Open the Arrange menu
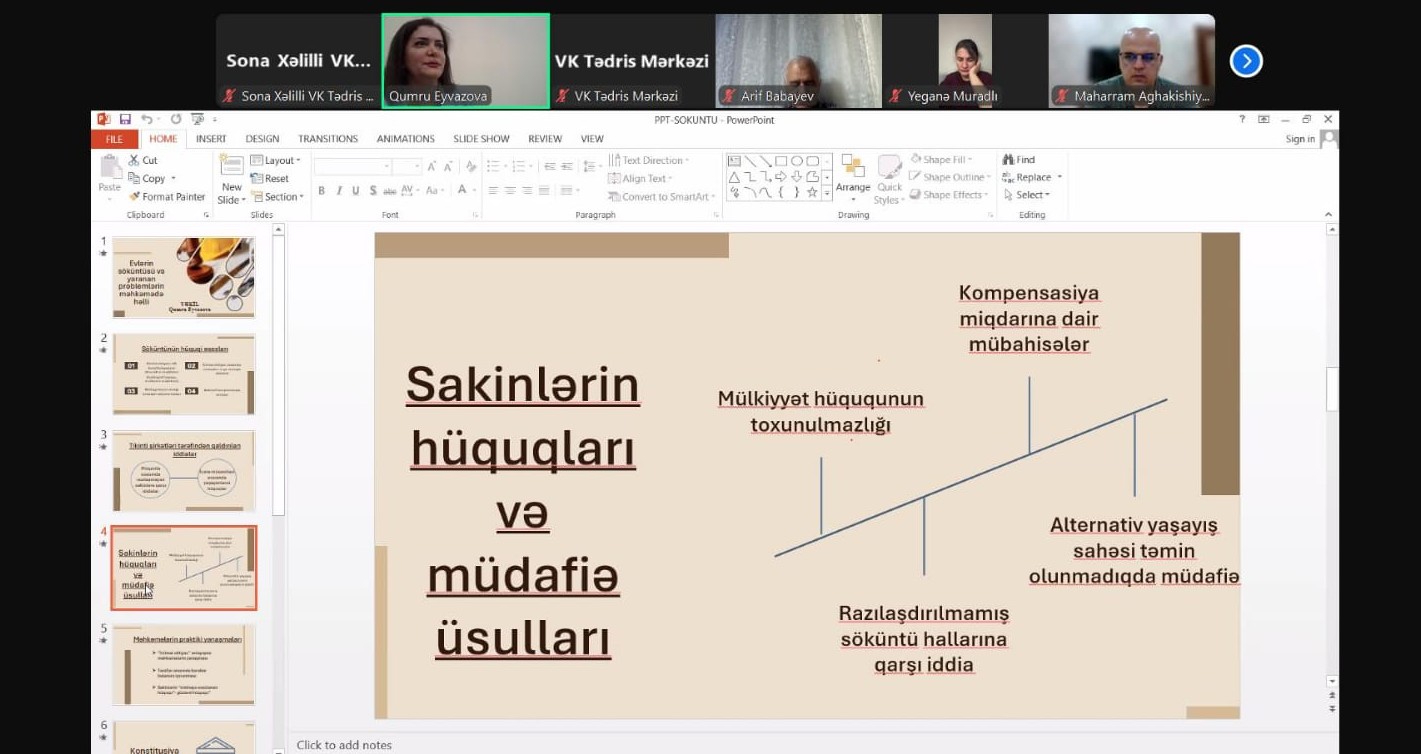 853,178
